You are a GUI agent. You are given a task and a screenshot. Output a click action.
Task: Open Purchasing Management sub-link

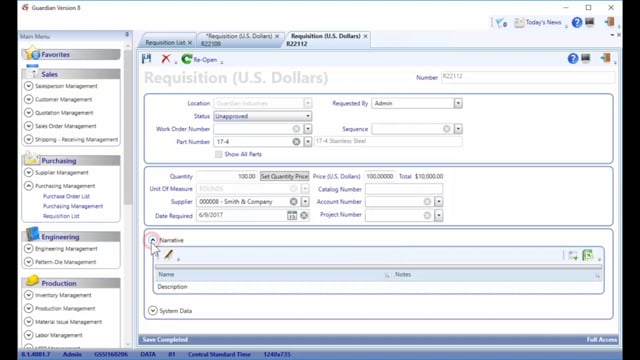click(x=73, y=206)
